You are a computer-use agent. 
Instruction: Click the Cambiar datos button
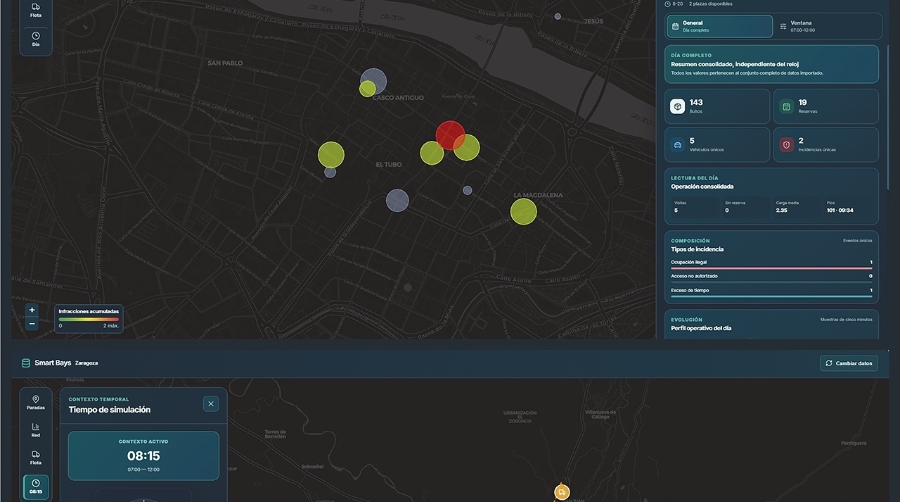point(848,363)
